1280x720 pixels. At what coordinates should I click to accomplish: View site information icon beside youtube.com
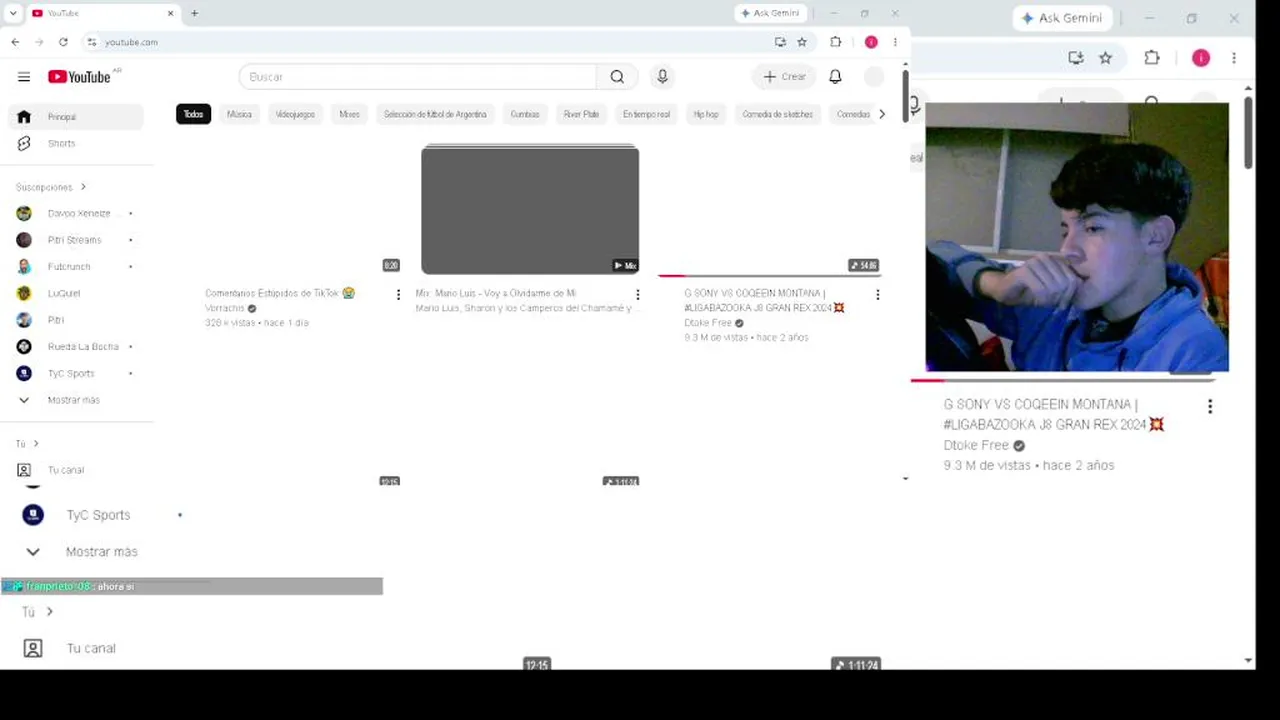tap(91, 42)
